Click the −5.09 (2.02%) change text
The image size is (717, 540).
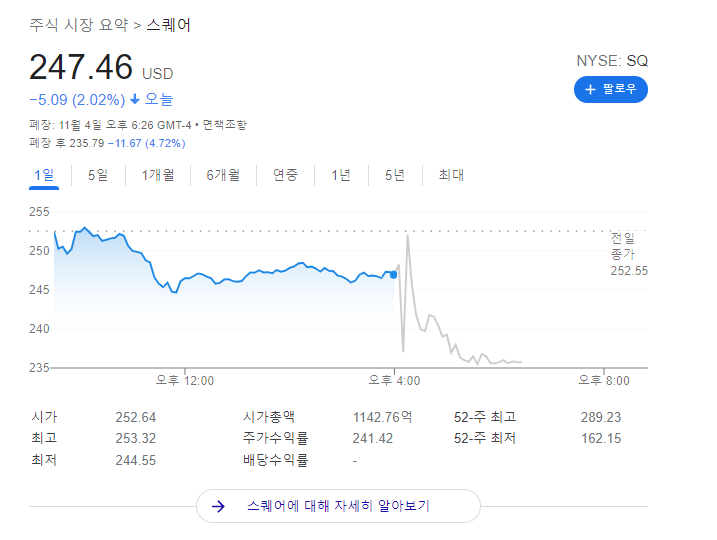click(77, 100)
